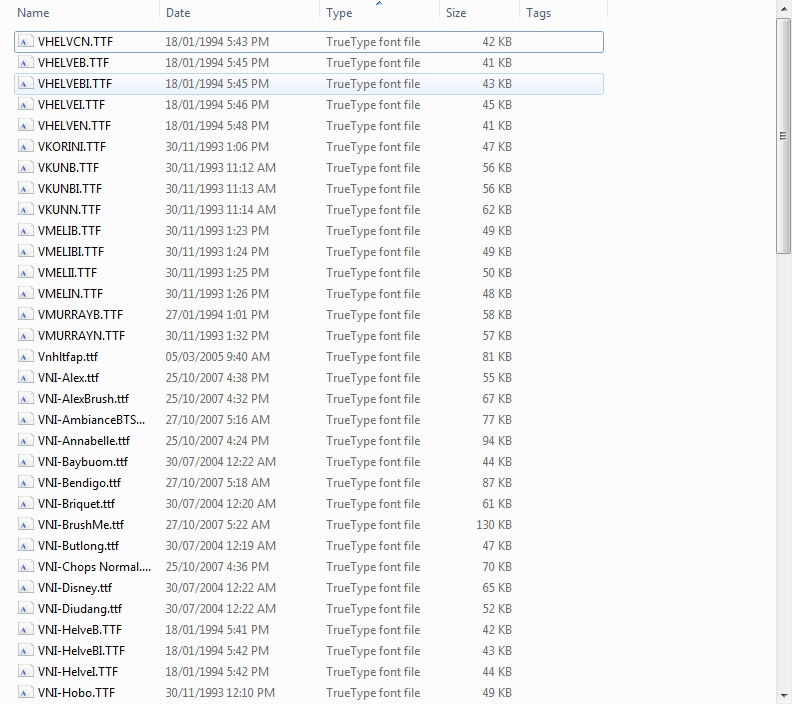Click the 45 KB size value
792x704 pixels.
coord(497,105)
